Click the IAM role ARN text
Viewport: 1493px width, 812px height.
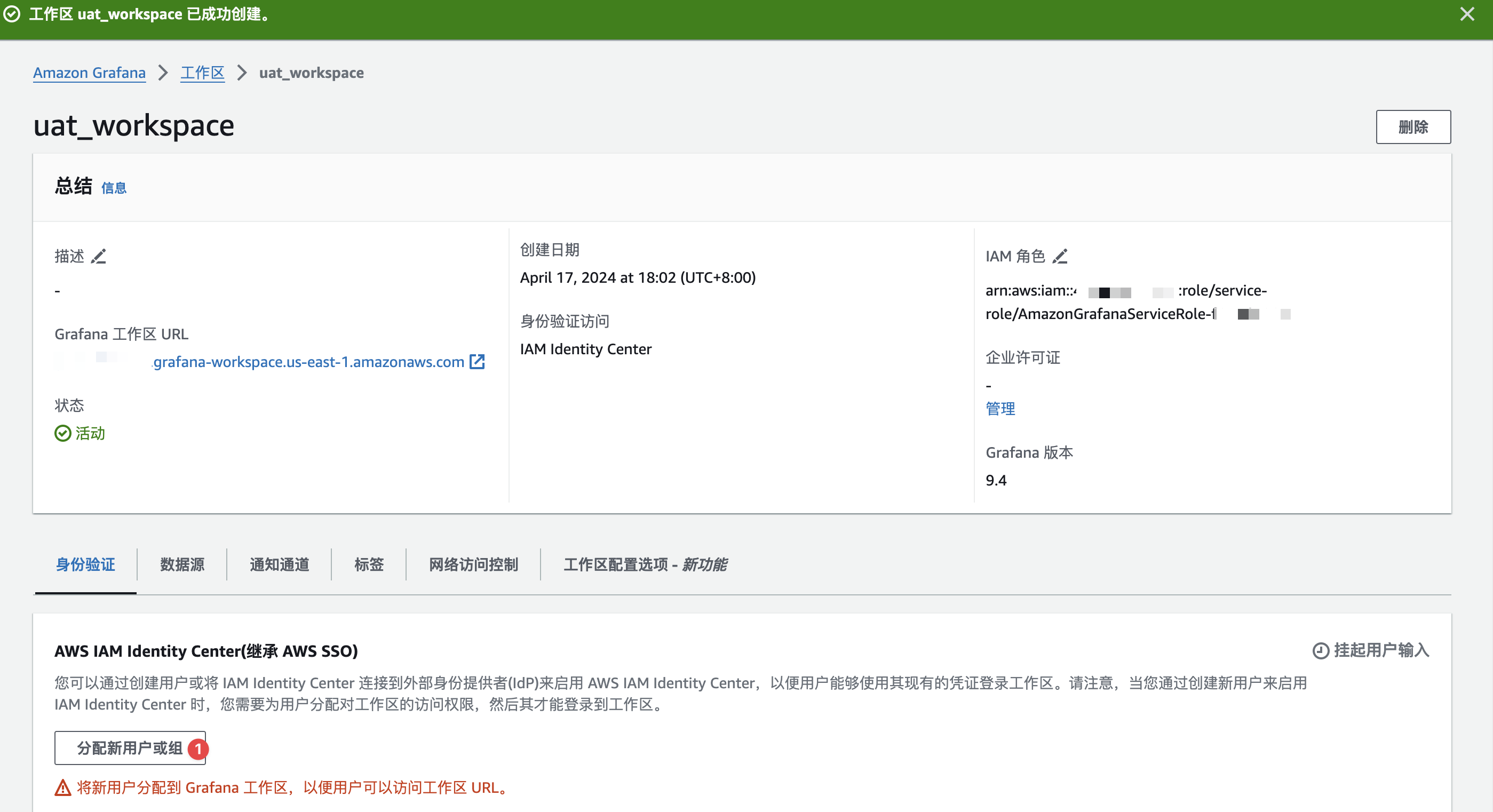coord(1138,302)
